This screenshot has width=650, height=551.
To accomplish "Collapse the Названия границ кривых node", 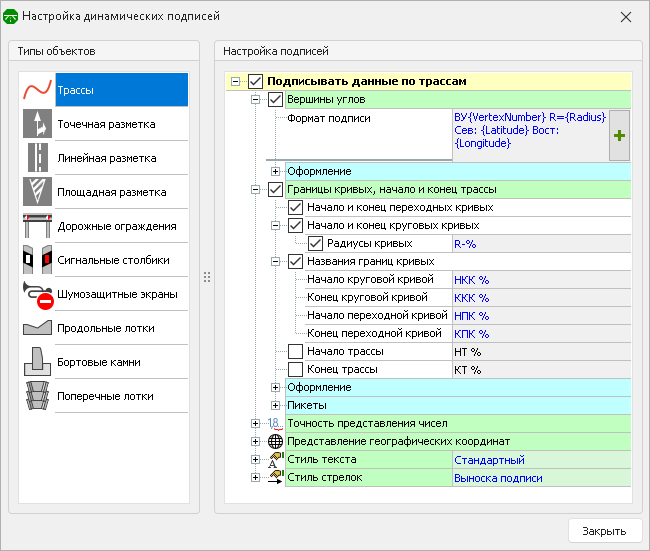I will coord(275,261).
